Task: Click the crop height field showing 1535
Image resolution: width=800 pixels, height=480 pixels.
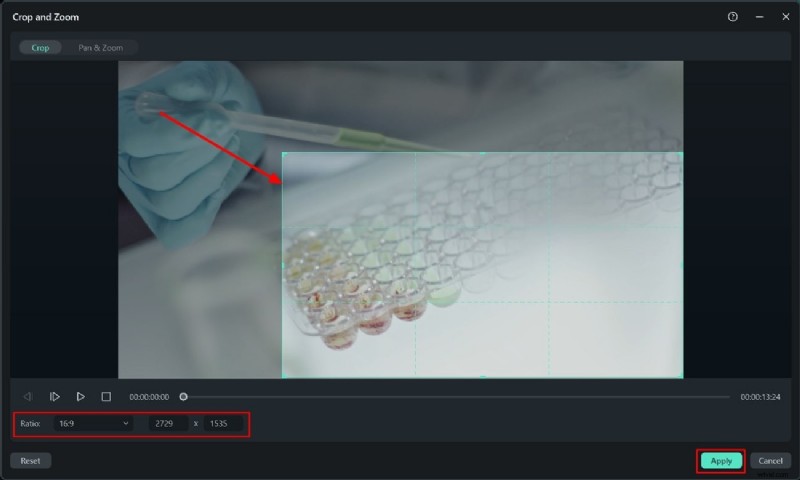Action: point(223,423)
